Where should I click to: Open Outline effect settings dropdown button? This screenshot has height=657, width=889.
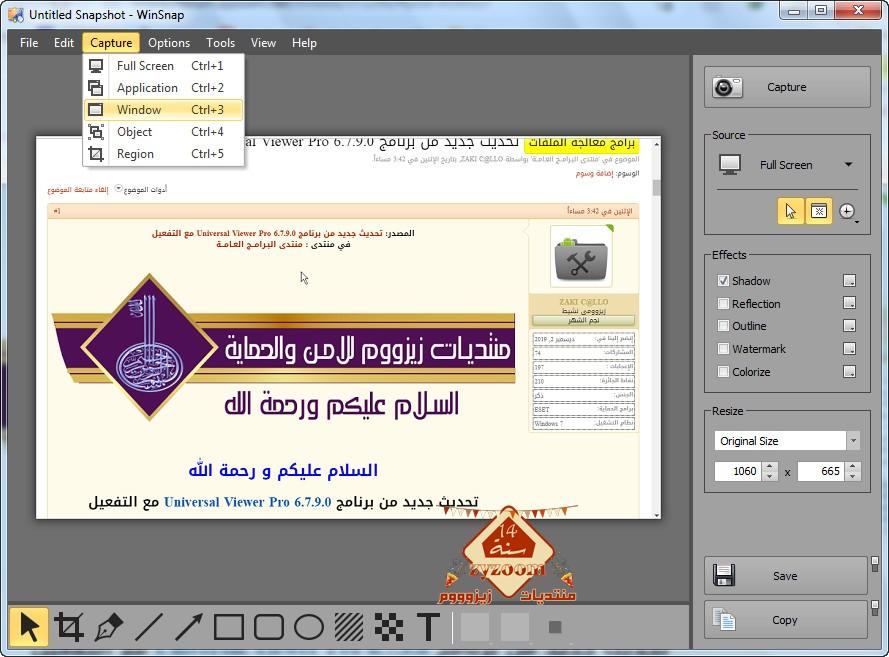pyautogui.click(x=849, y=326)
